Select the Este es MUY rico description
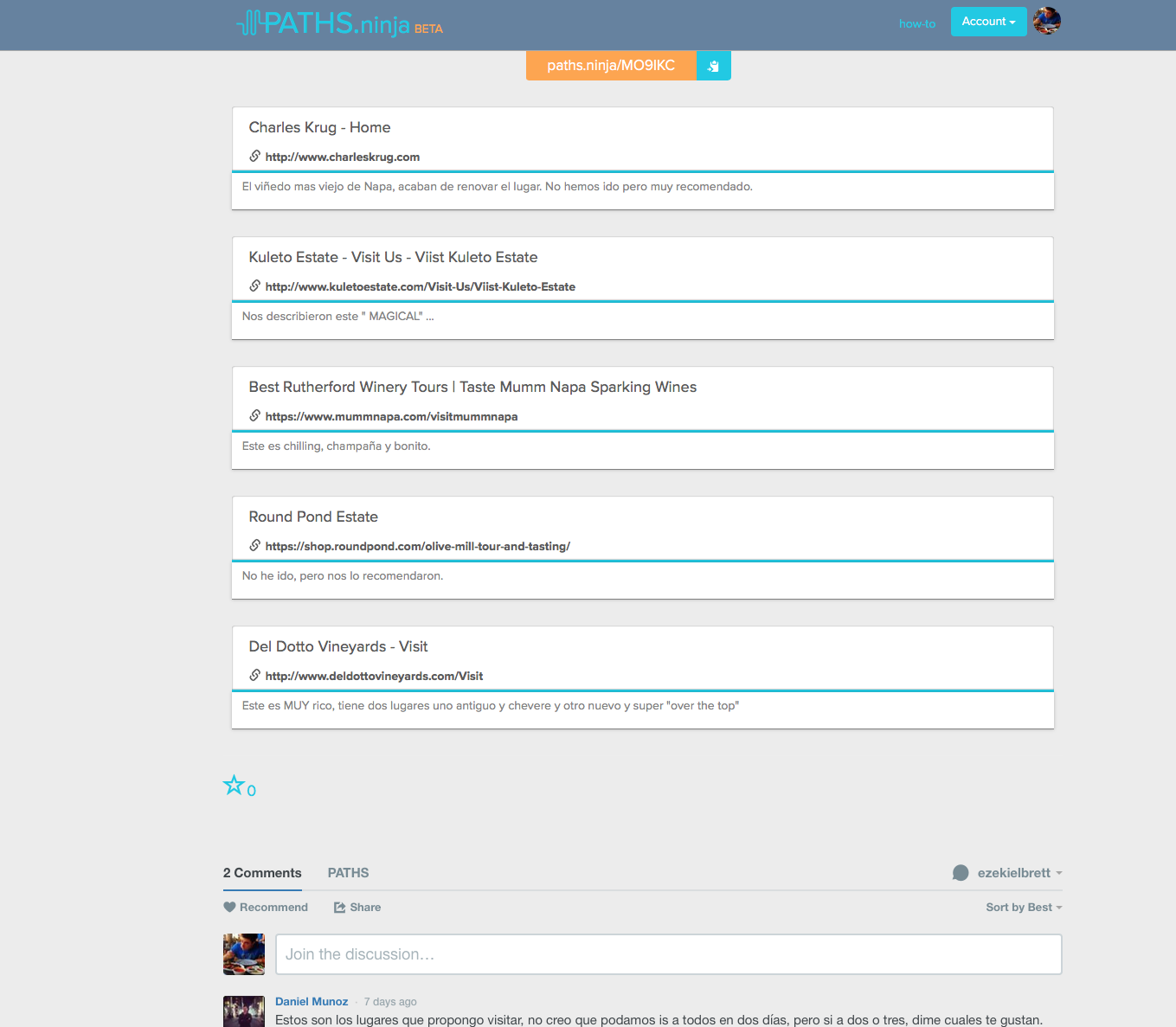 (491, 705)
